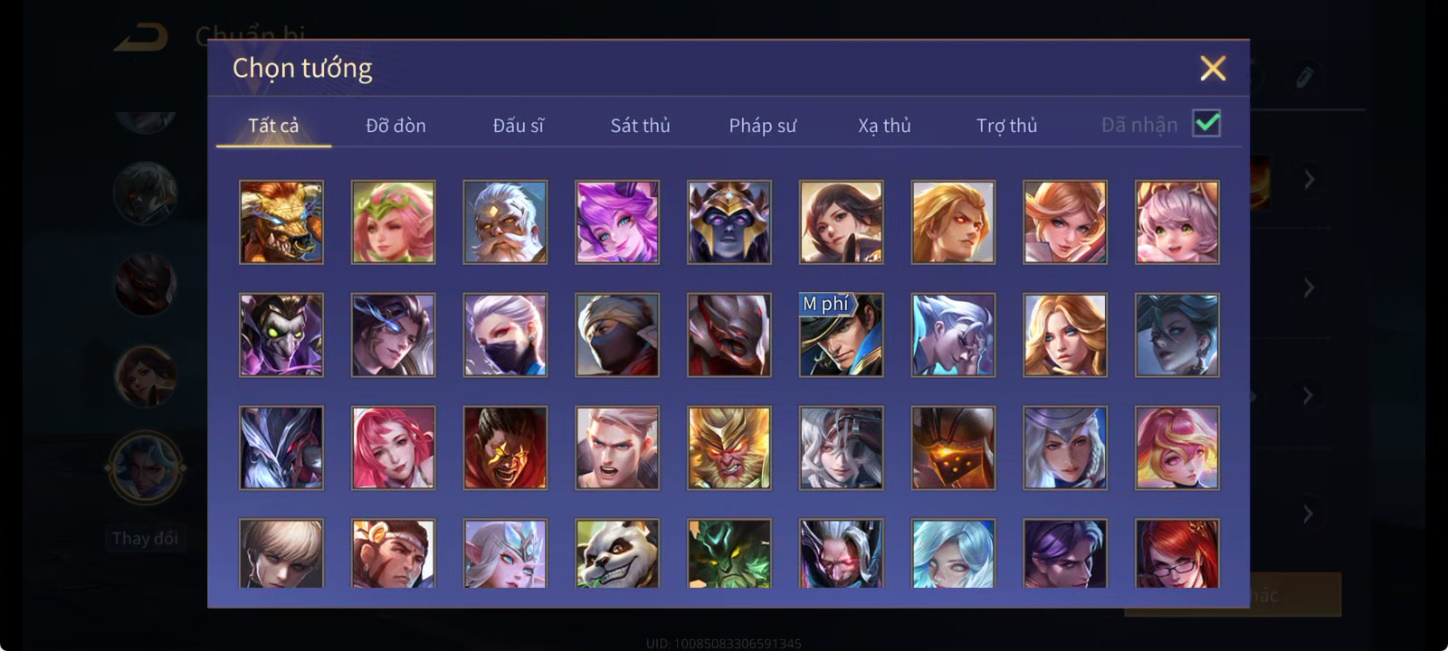Viewport: 1448px width, 651px height.
Task: Switch to the "Đỡ đòn" tab
Action: click(396, 125)
